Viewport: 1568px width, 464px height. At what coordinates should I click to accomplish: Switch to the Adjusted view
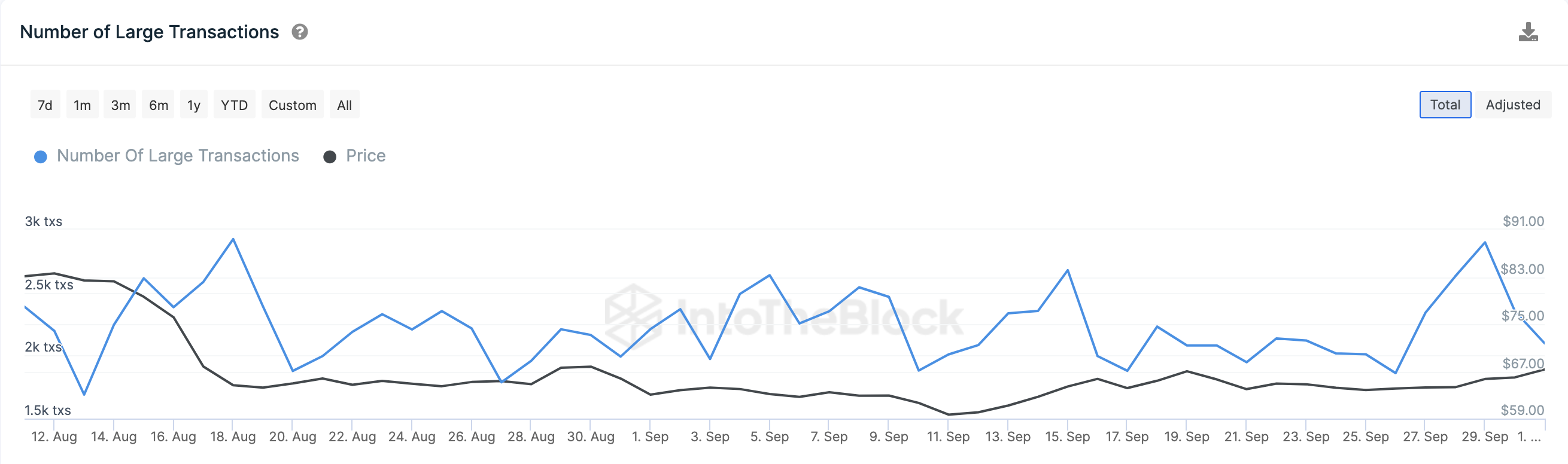[1512, 105]
